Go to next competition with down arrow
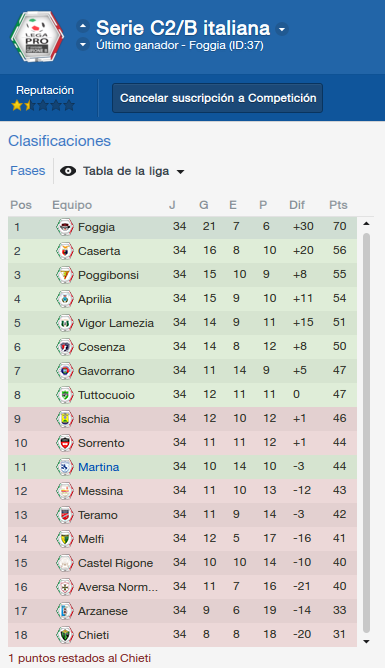The height and width of the screenshot is (668, 385). [x=83, y=44]
